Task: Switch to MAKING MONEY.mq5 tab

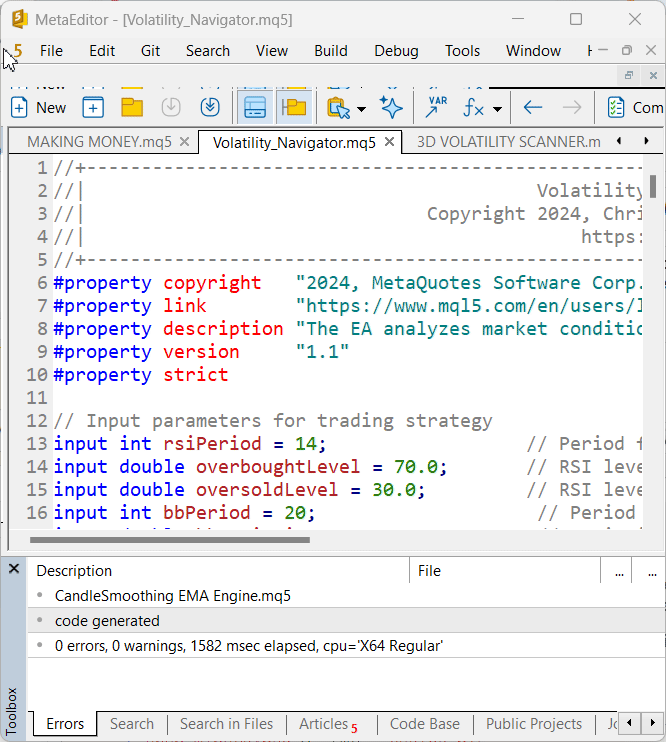Action: pyautogui.click(x=99, y=142)
